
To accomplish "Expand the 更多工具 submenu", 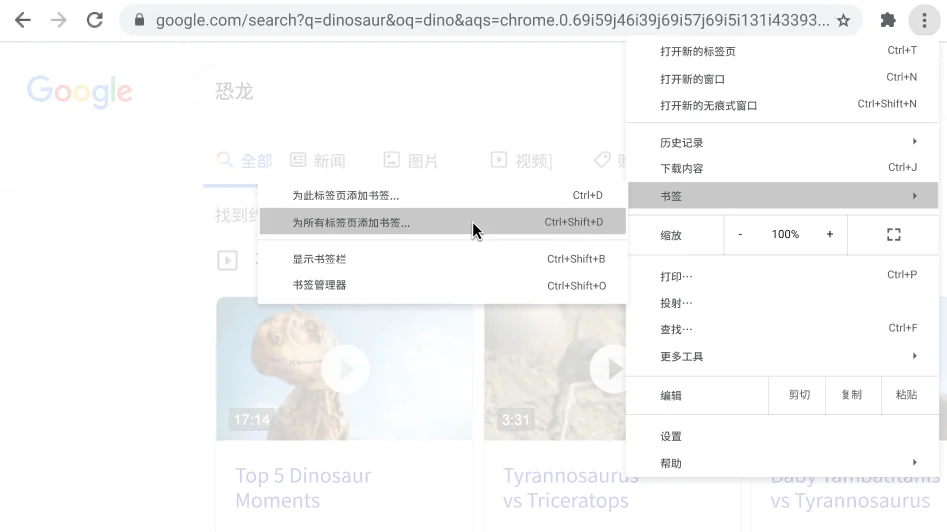I will tap(783, 356).
